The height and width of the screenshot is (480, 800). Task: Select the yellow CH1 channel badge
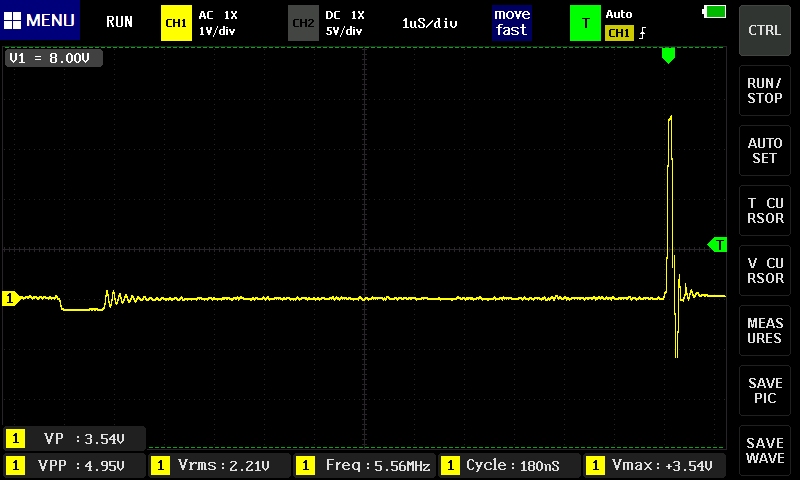176,22
